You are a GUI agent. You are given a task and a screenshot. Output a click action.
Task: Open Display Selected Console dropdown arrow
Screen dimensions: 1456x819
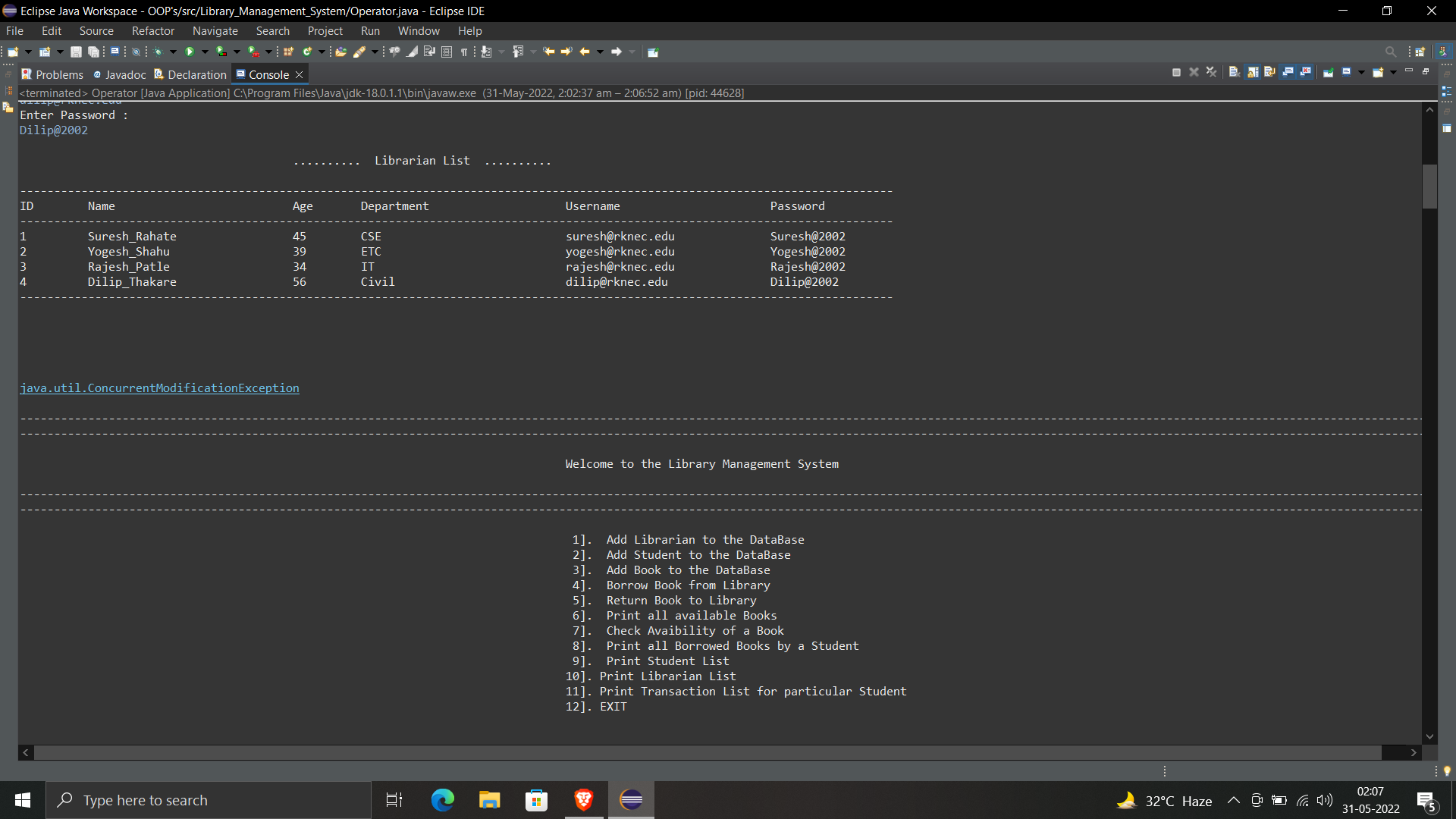pyautogui.click(x=1361, y=72)
